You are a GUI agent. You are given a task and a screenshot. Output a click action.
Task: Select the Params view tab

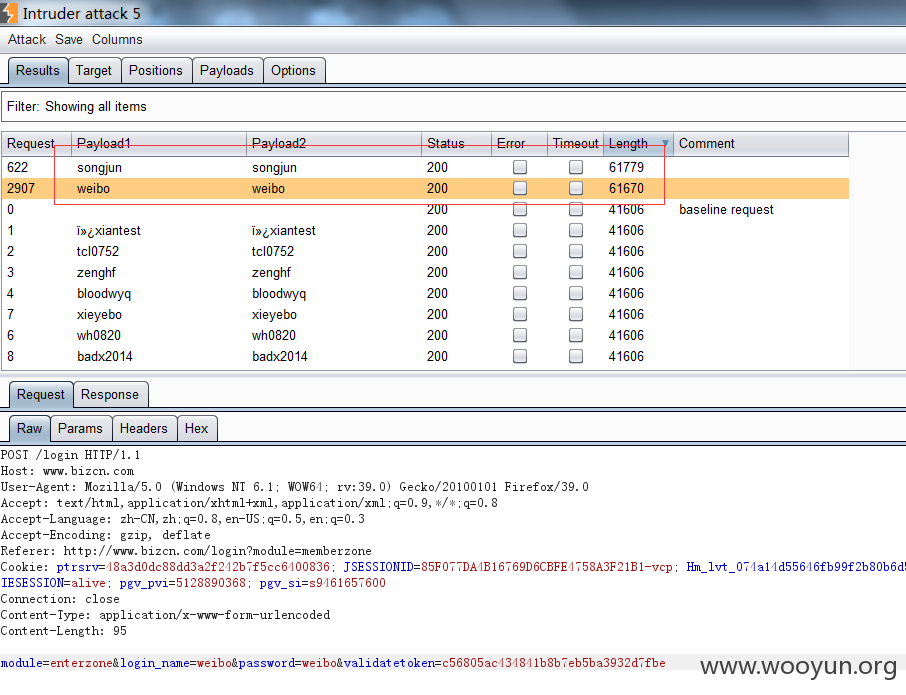coord(80,429)
